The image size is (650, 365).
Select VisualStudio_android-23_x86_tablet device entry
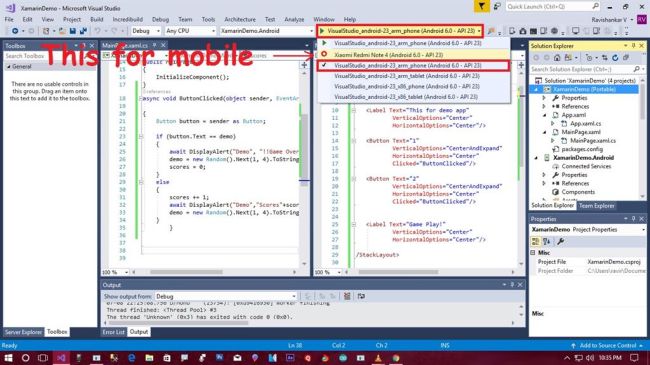pos(413,97)
